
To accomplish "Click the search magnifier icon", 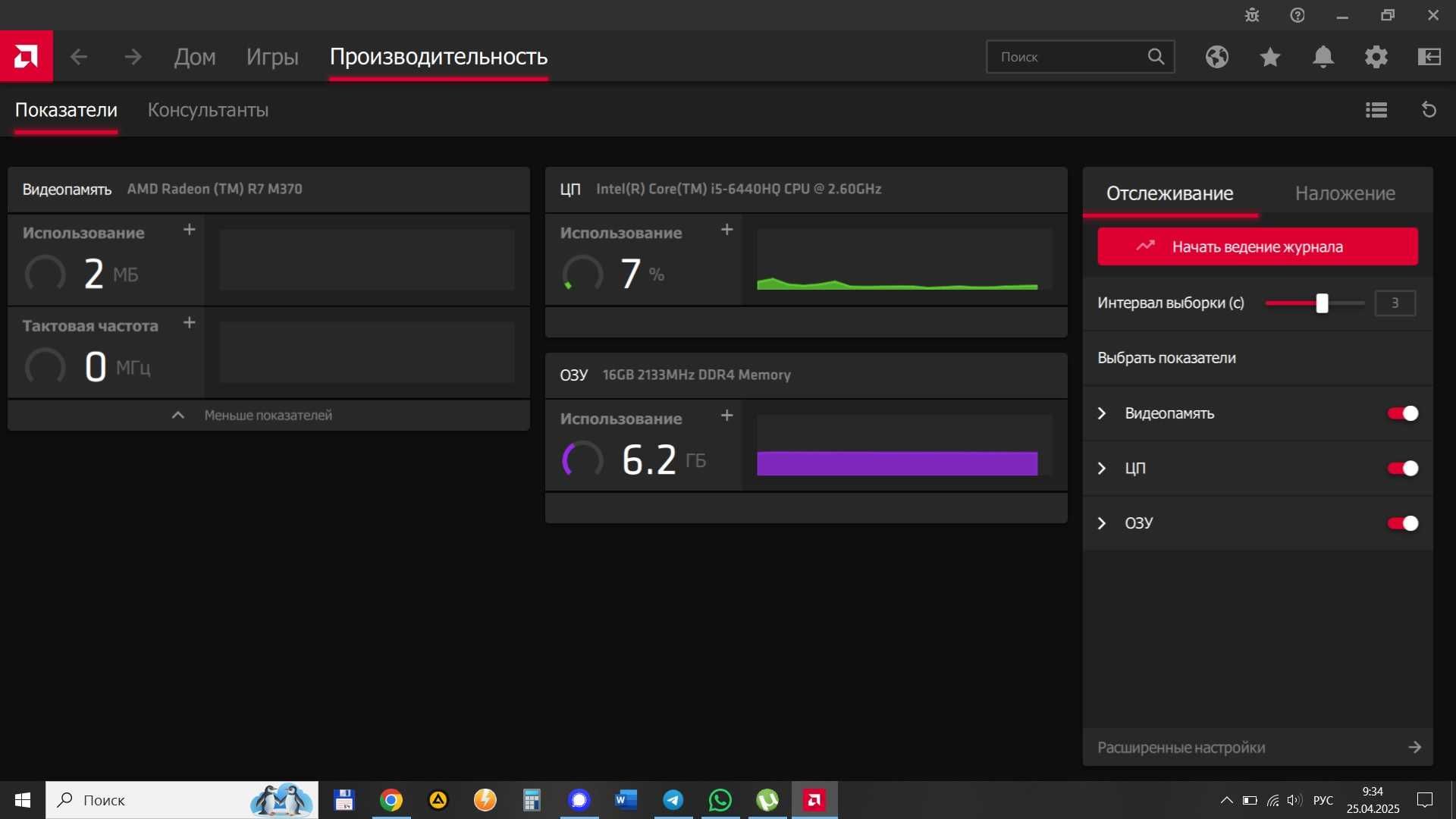I will point(1156,57).
